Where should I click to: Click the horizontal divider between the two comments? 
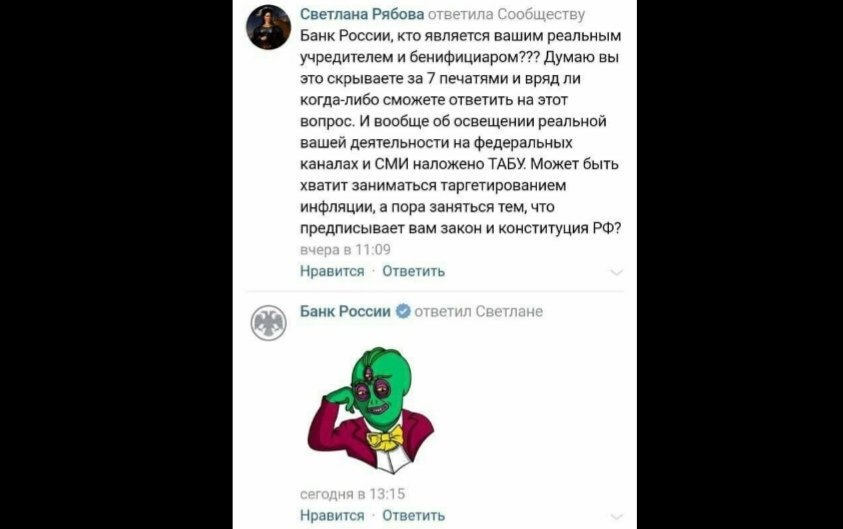pyautogui.click(x=434, y=292)
